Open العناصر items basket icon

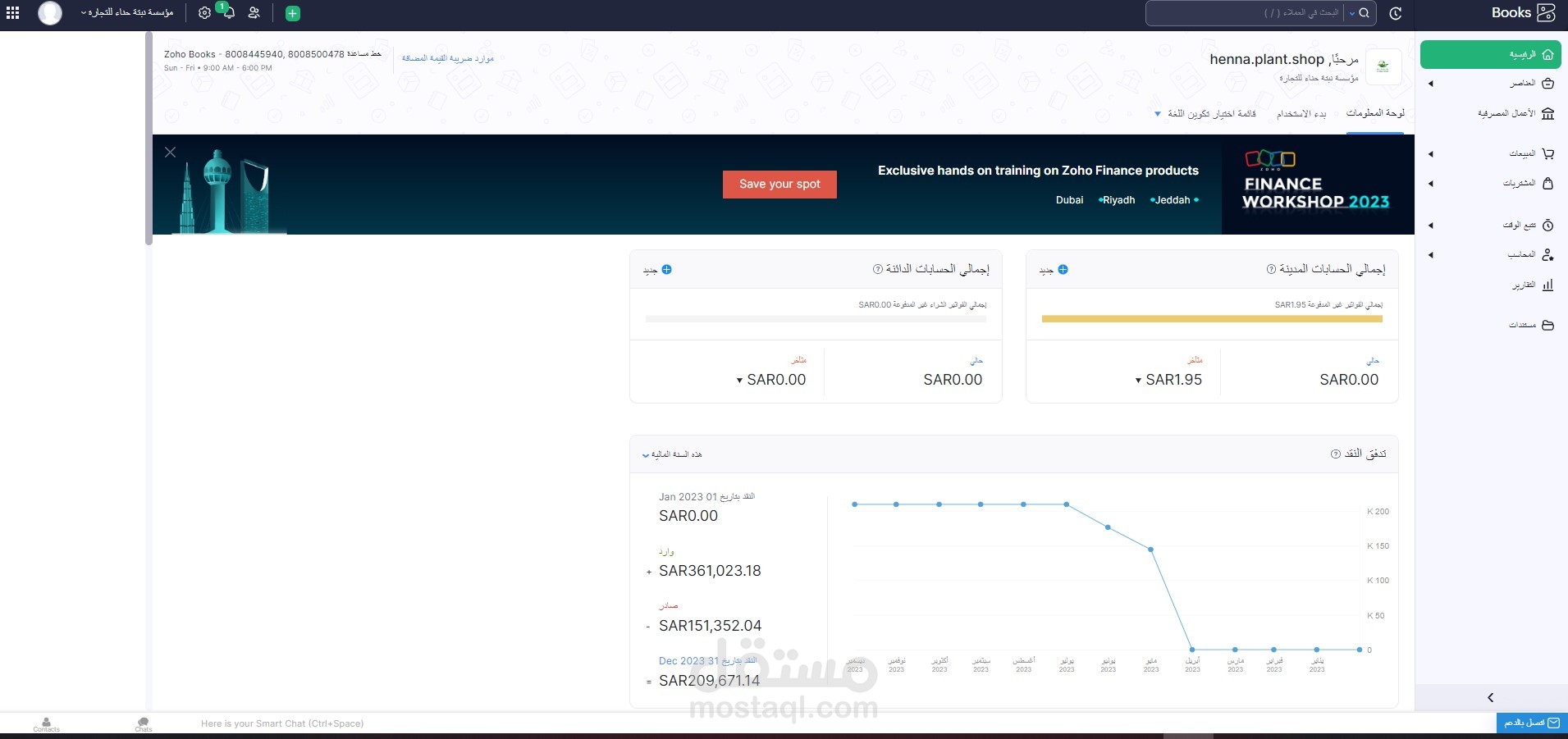pos(1547,84)
